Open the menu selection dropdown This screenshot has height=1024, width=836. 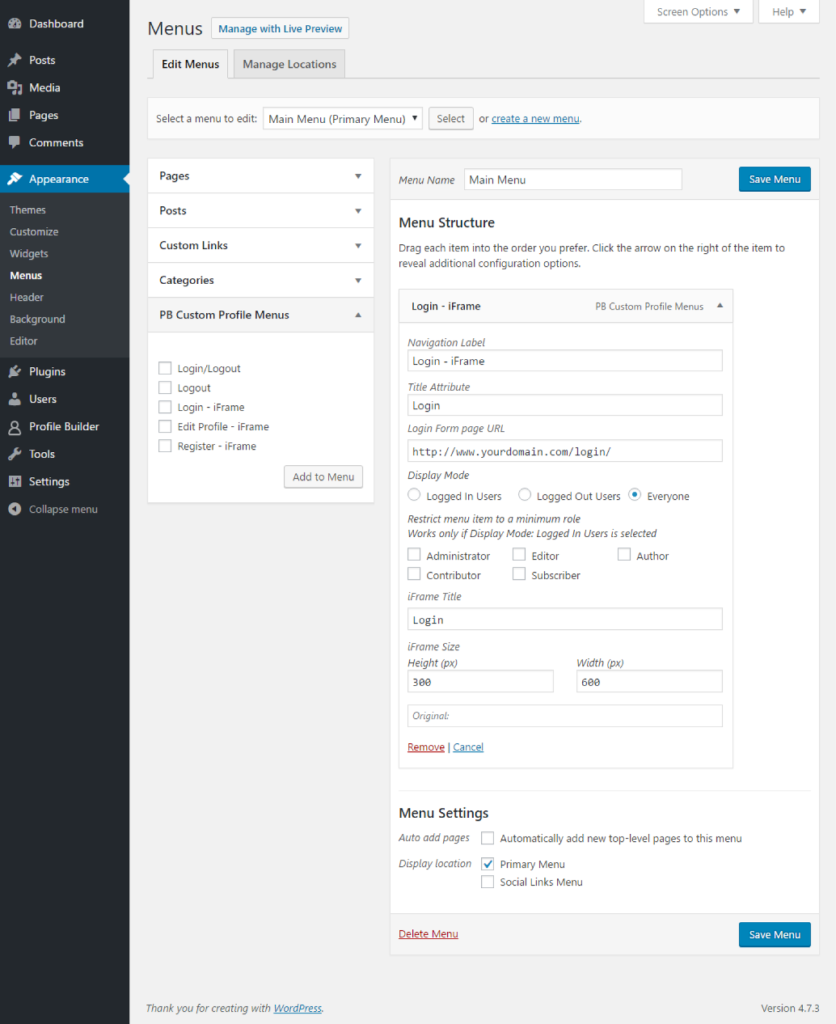[x=343, y=119]
